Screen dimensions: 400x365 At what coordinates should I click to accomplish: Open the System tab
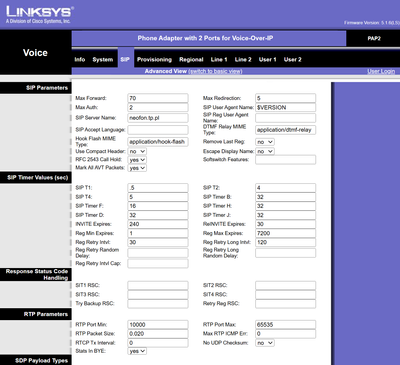(x=103, y=60)
